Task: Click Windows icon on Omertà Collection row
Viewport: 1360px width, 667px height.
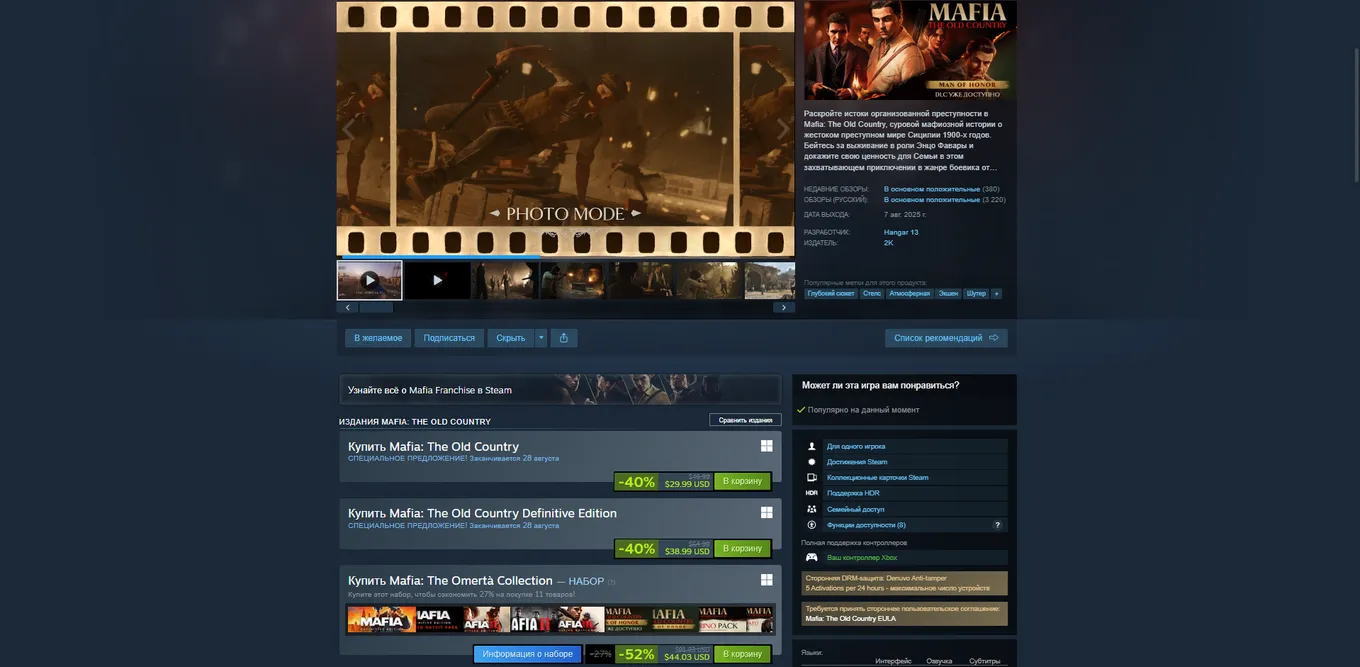Action: point(767,579)
